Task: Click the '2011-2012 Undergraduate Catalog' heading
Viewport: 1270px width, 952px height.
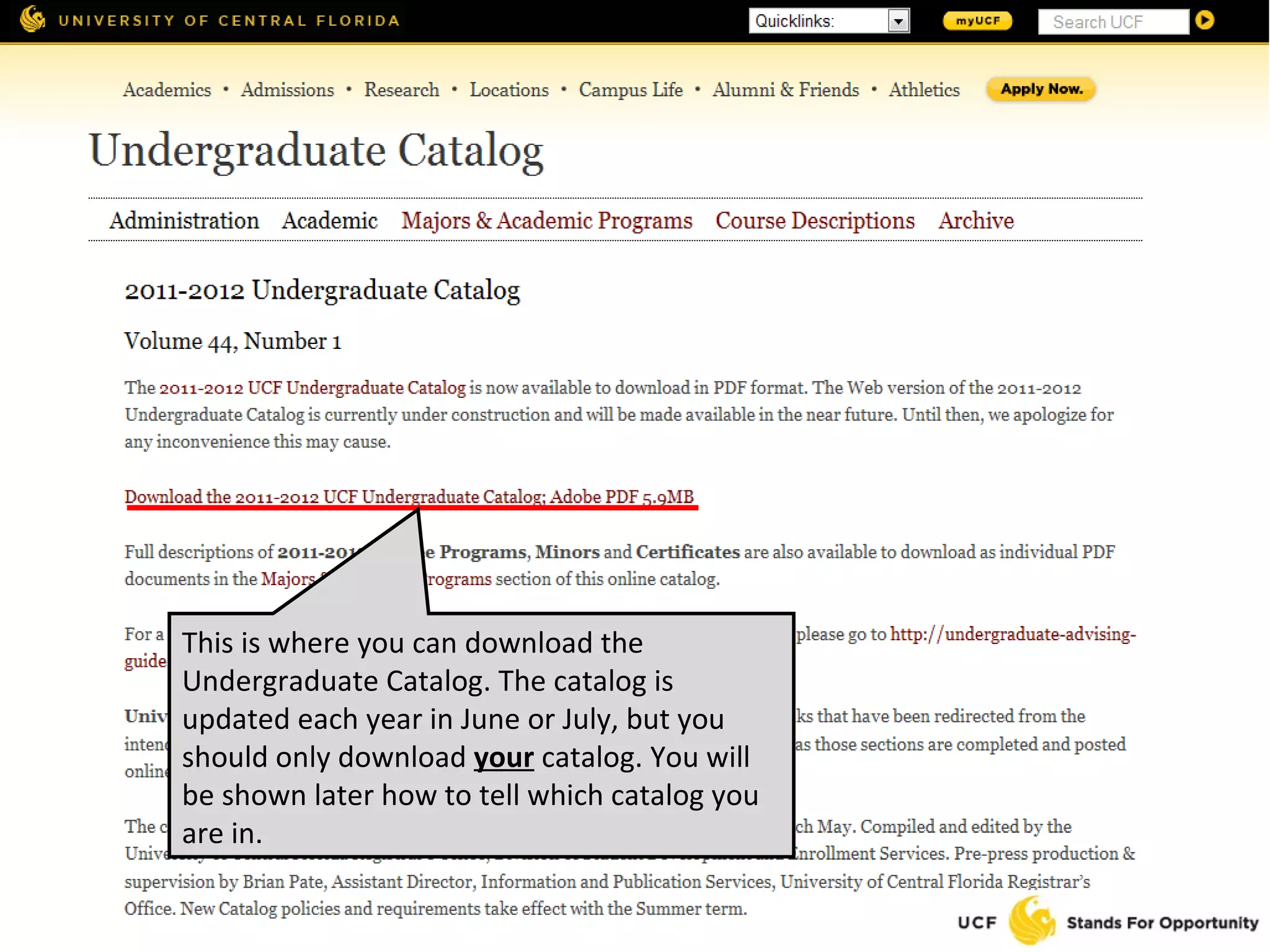Action: click(322, 291)
